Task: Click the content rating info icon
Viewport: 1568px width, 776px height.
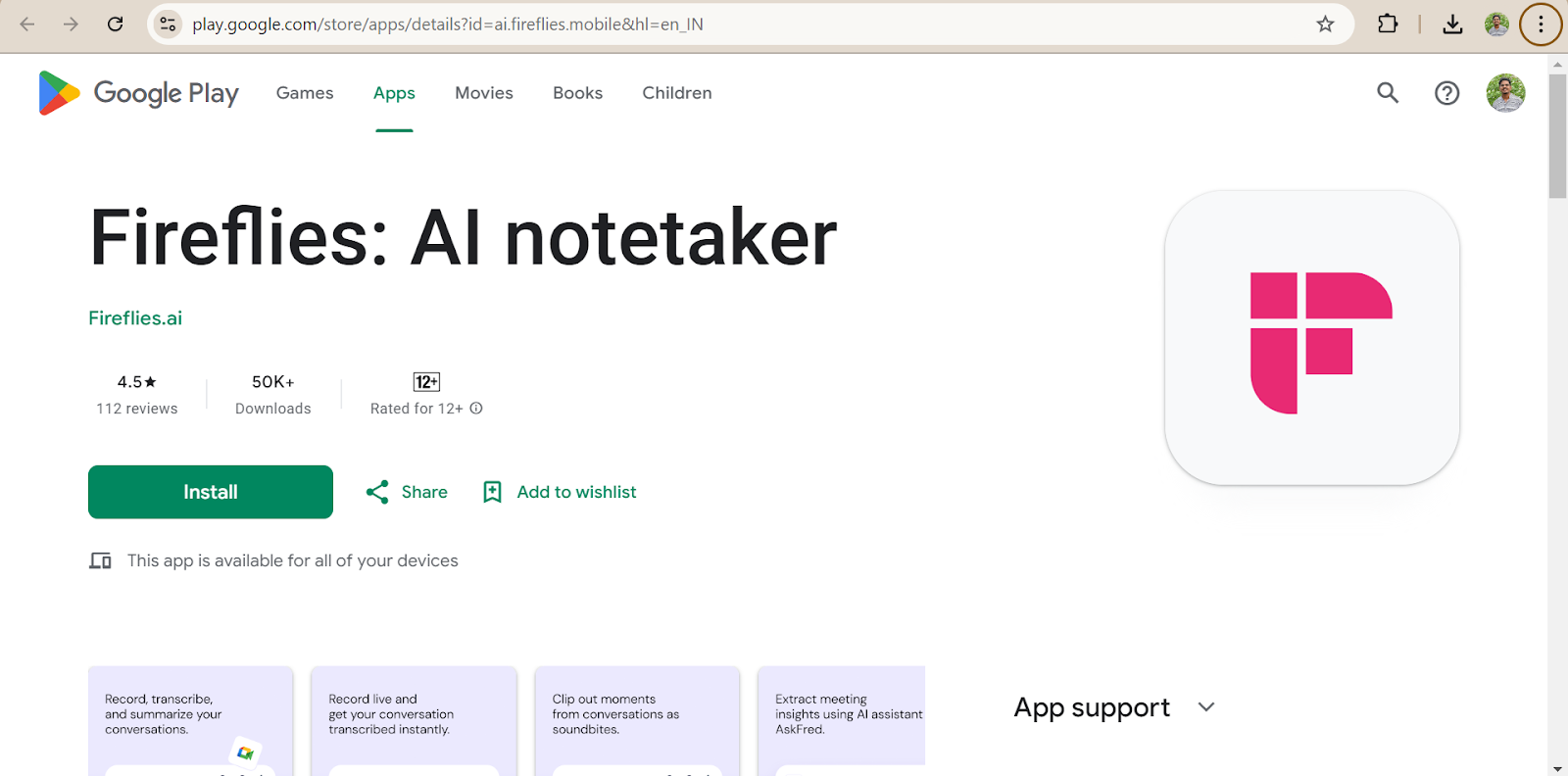Action: click(476, 409)
